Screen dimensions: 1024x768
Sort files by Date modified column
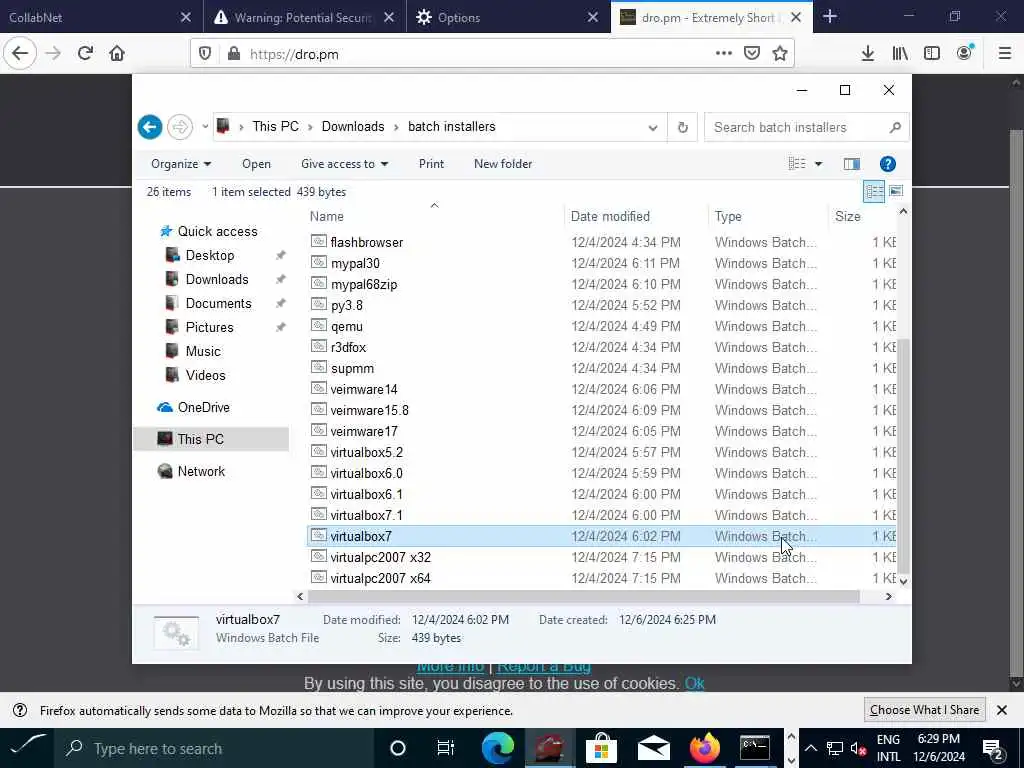tap(636, 216)
